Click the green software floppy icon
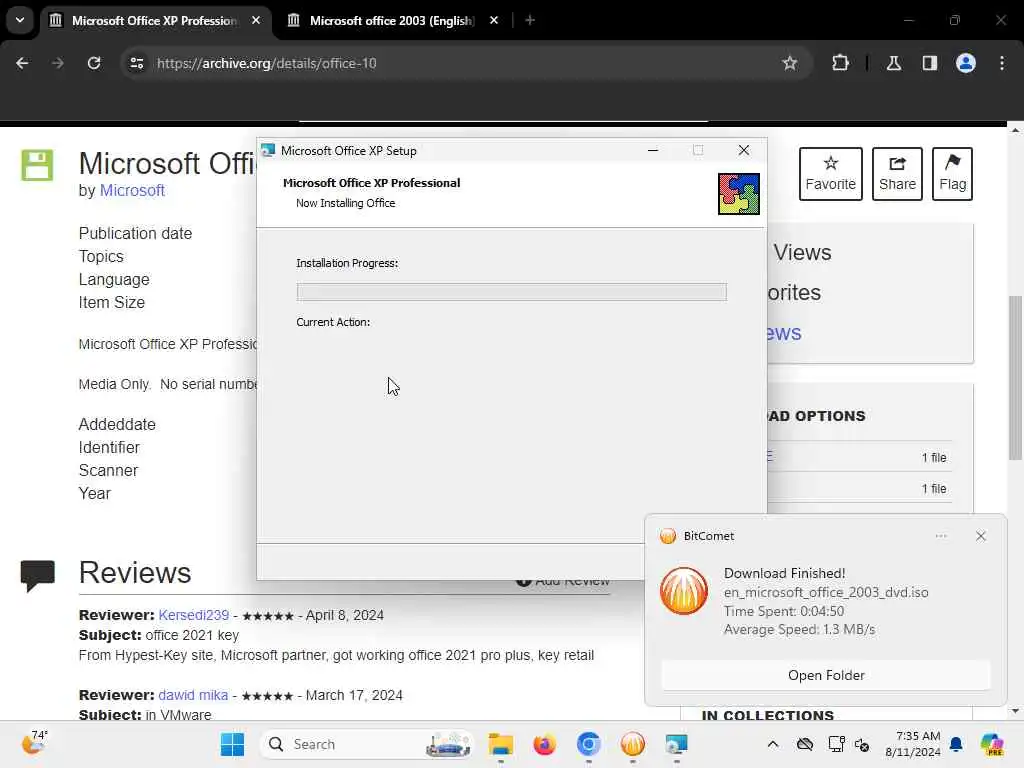Viewport: 1024px width, 768px height. click(x=37, y=165)
